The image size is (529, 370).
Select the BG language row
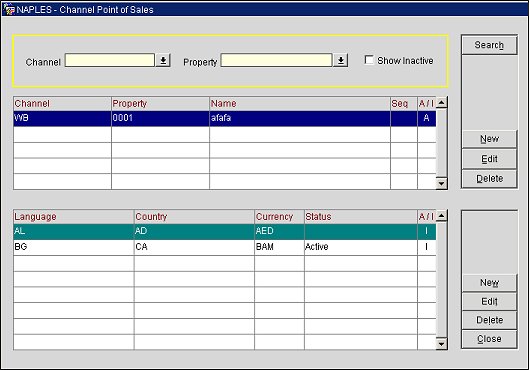click(225, 247)
